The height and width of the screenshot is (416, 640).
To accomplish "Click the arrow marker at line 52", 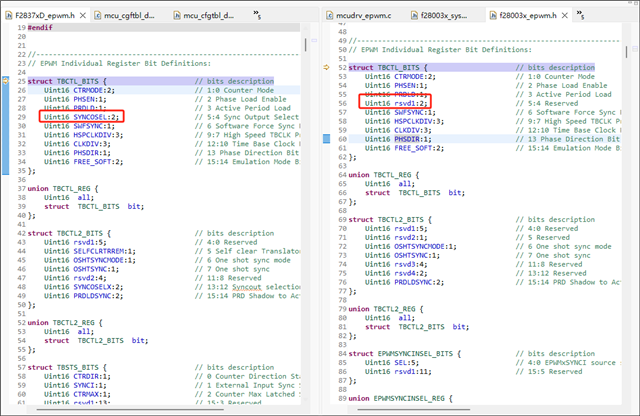I will coord(326,67).
